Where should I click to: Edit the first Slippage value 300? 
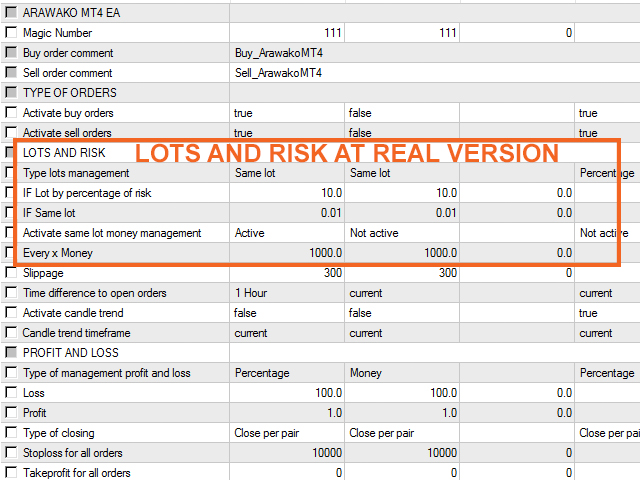pyautogui.click(x=333, y=273)
